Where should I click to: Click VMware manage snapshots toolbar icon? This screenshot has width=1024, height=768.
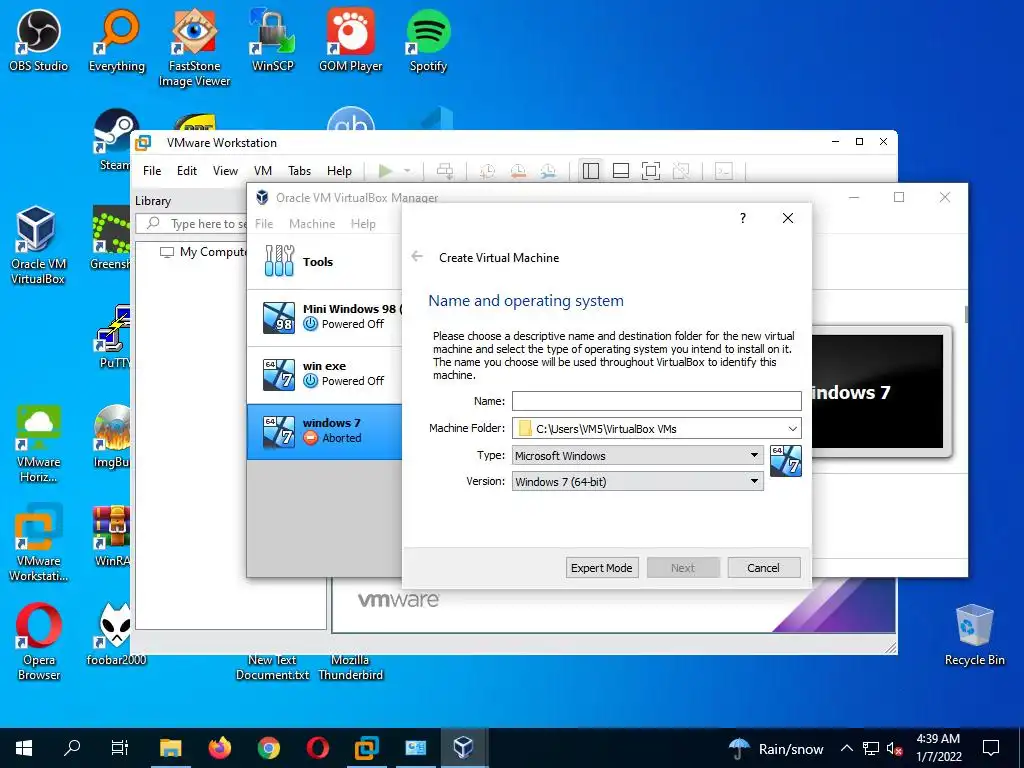pyautogui.click(x=548, y=171)
